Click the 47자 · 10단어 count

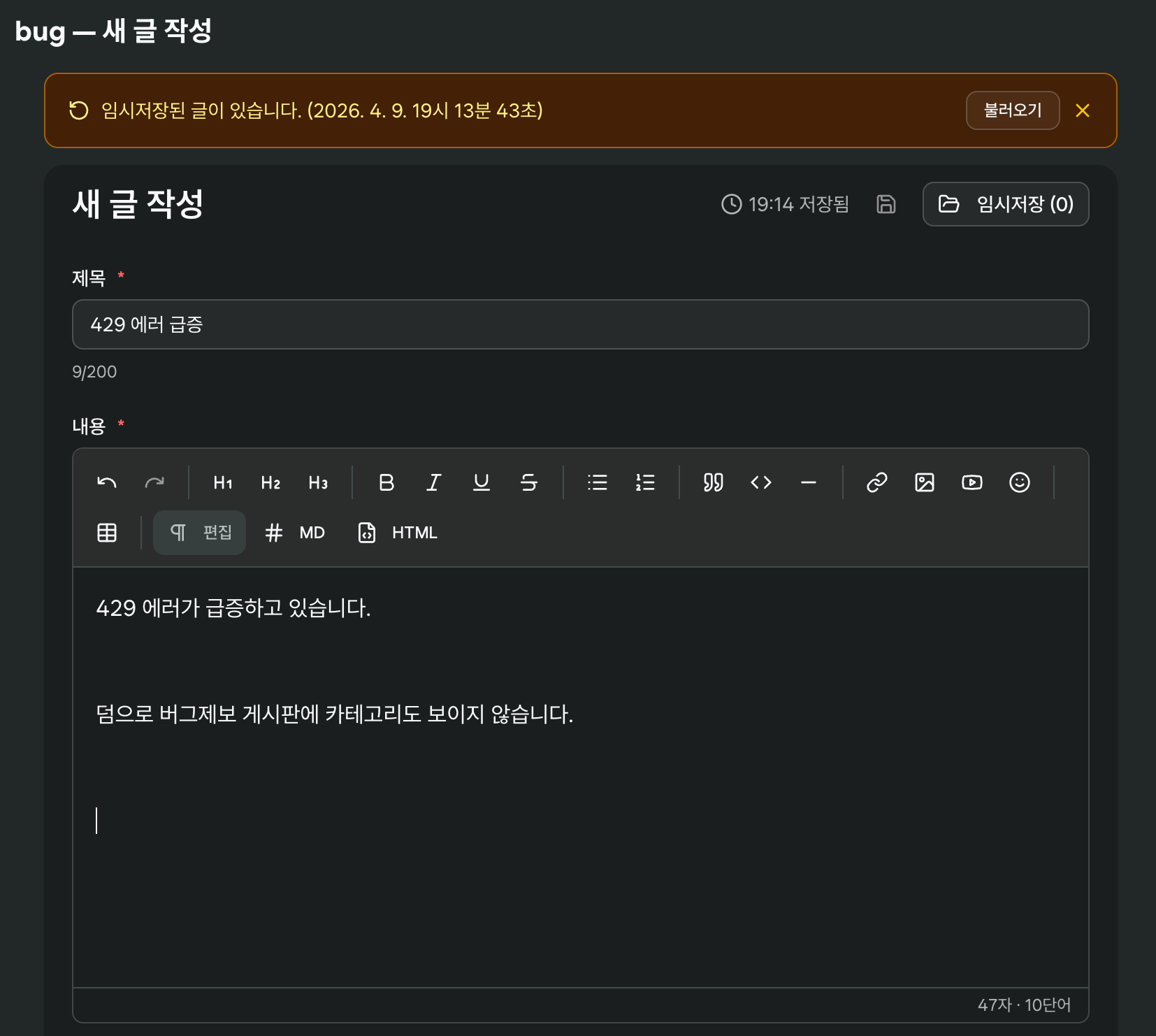tap(1024, 1005)
